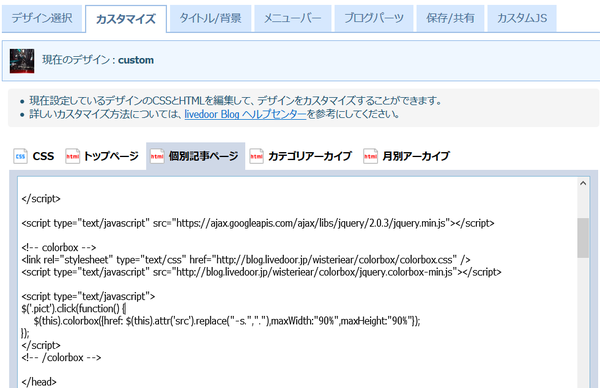Click the 現在のデザイン : custom label
This screenshot has width=600, height=388.
coord(98,60)
